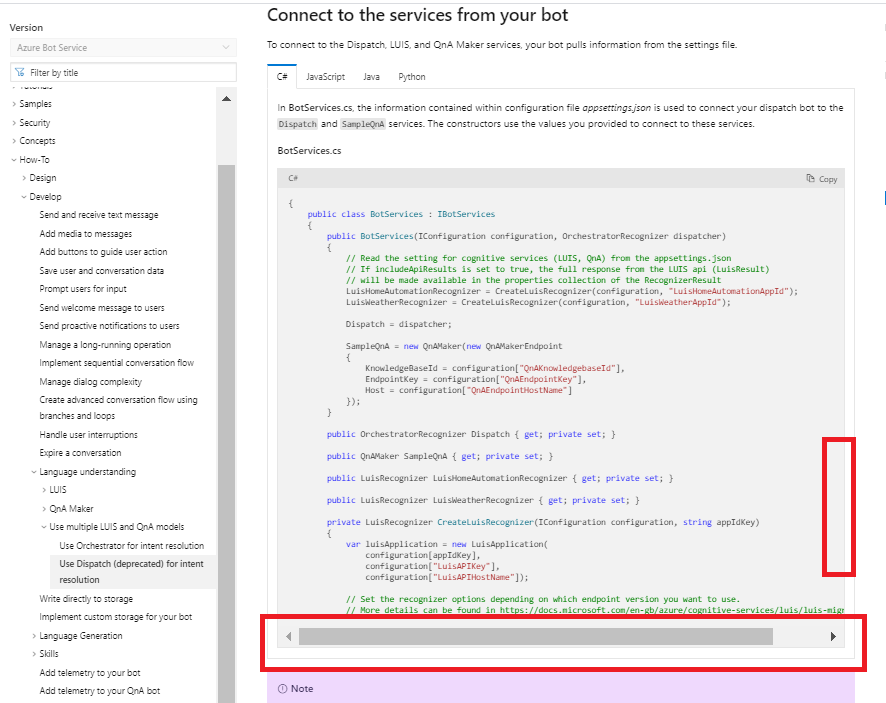The height and width of the screenshot is (703, 886).
Task: Open Add media to messages
Action: point(86,233)
